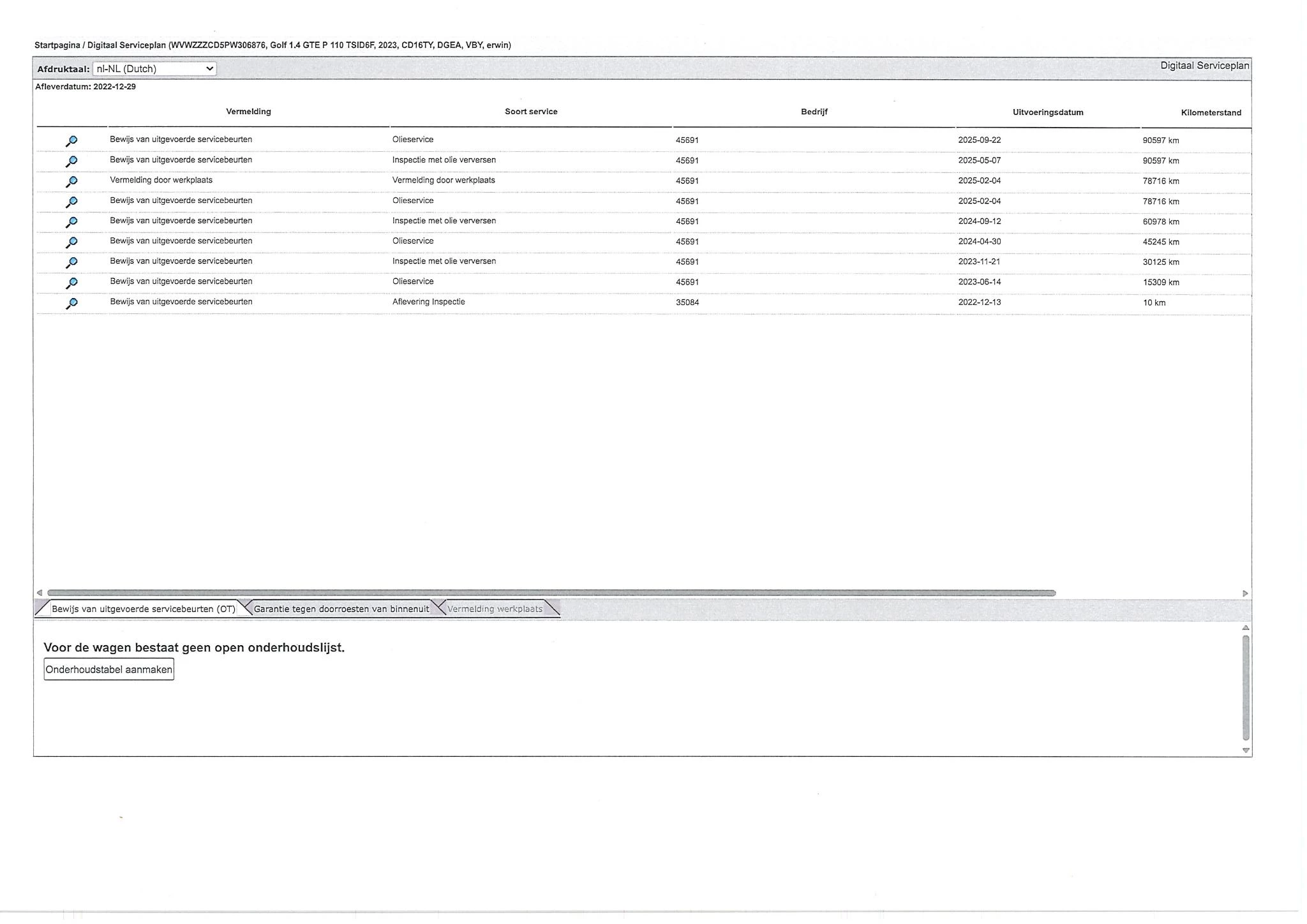Image resolution: width=1307 pixels, height=924 pixels.
Task: Click magnifier for 2025-05-07 inspection row
Action: (71, 161)
